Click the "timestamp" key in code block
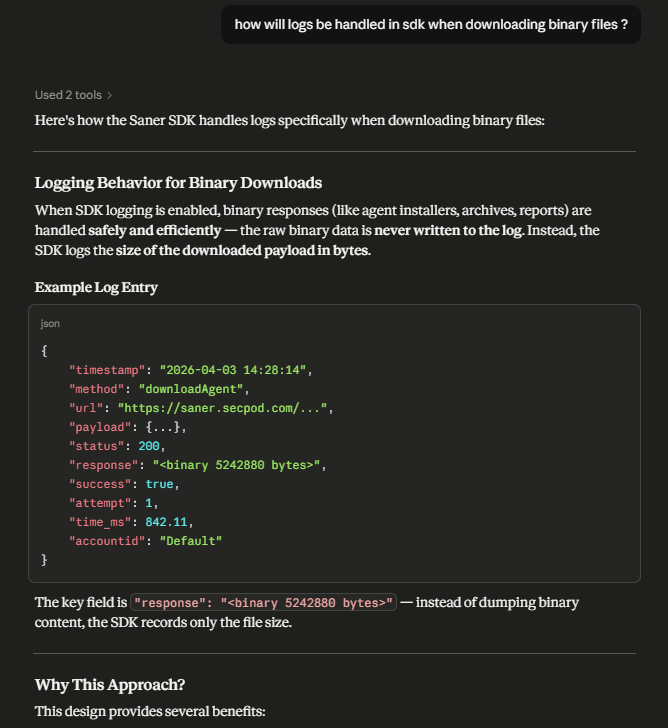Viewport: 668px width, 728px height. (x=107, y=370)
